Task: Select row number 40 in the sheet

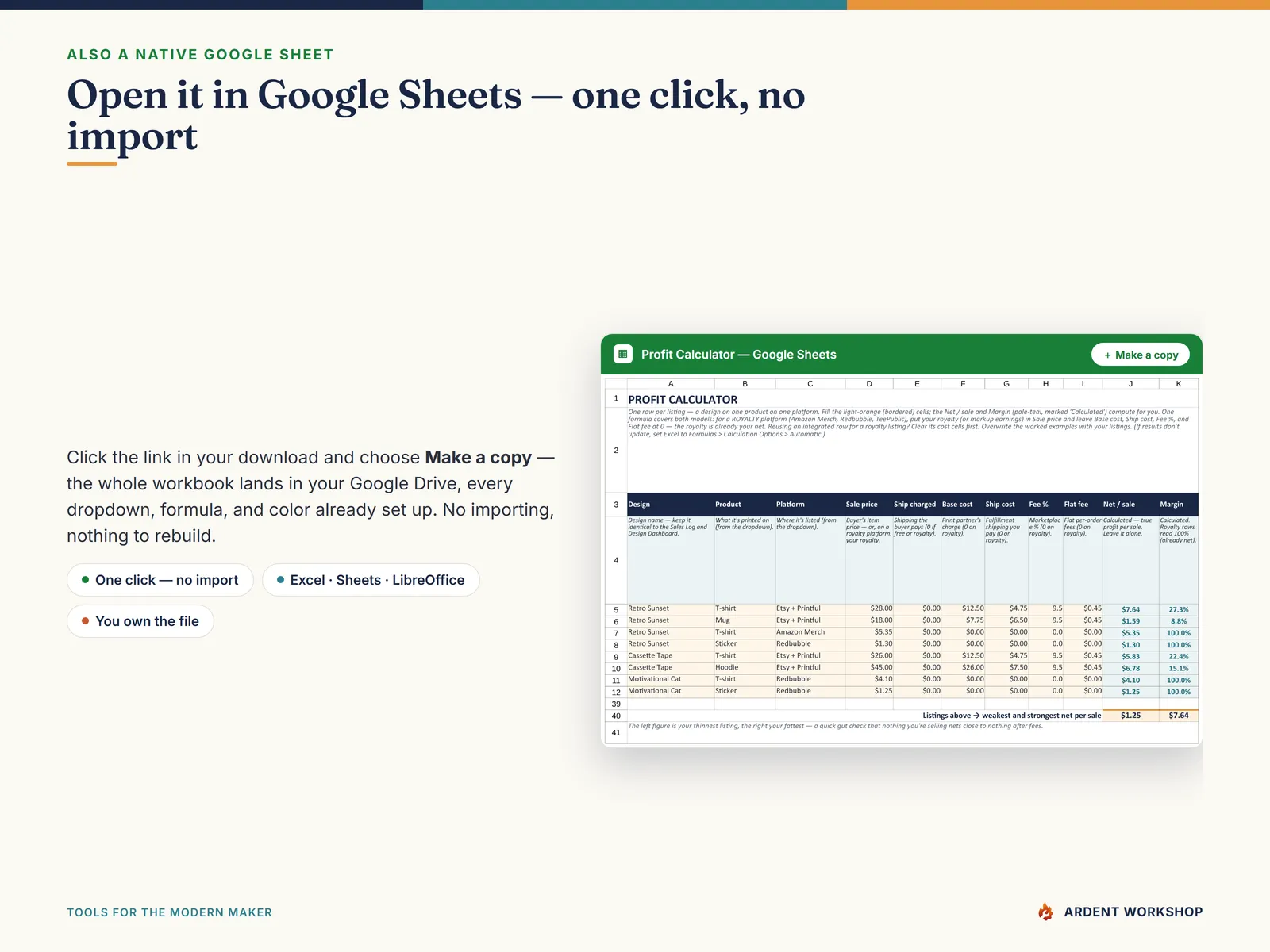Action: (x=616, y=716)
